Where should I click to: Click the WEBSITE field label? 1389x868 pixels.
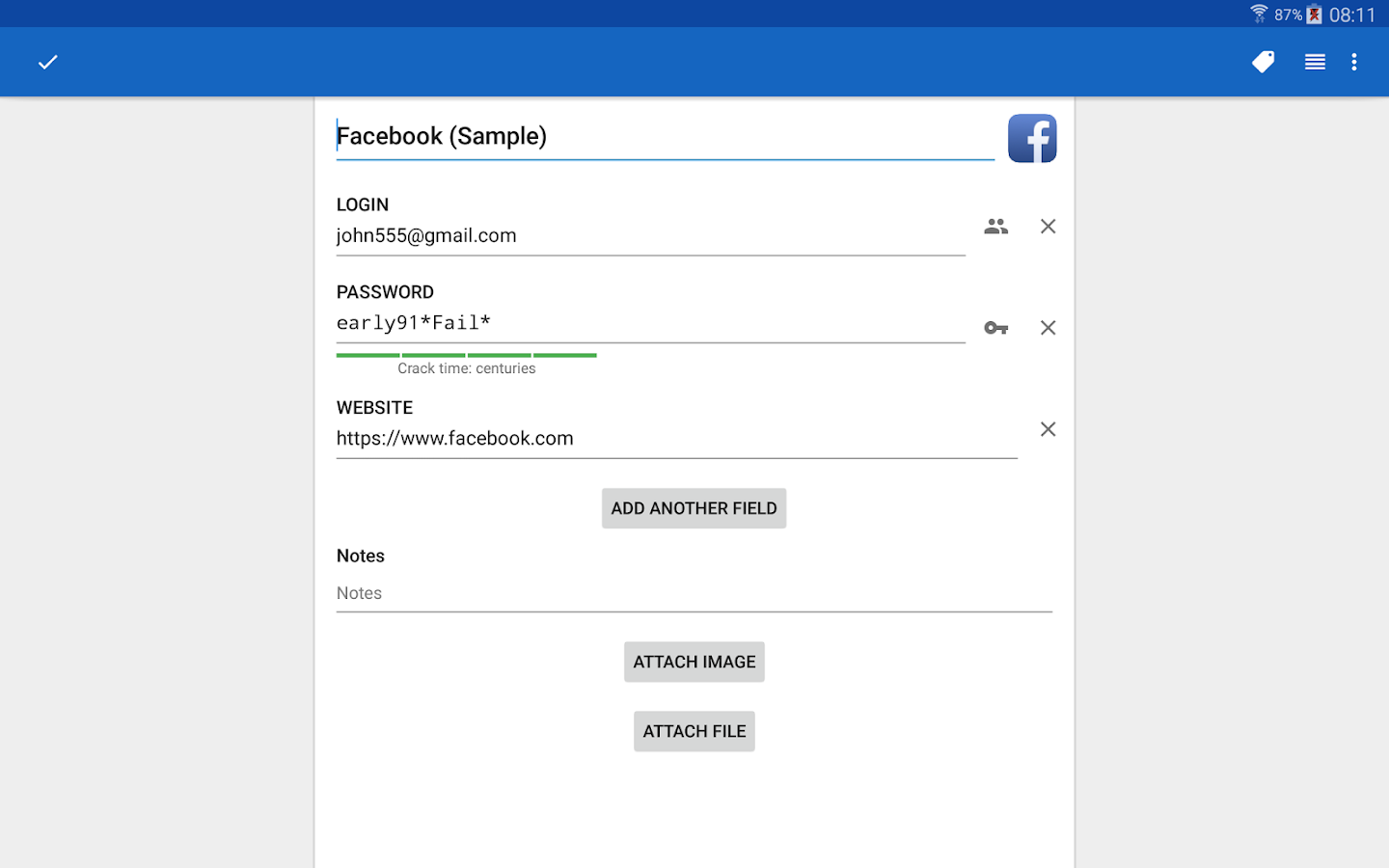click(x=374, y=408)
